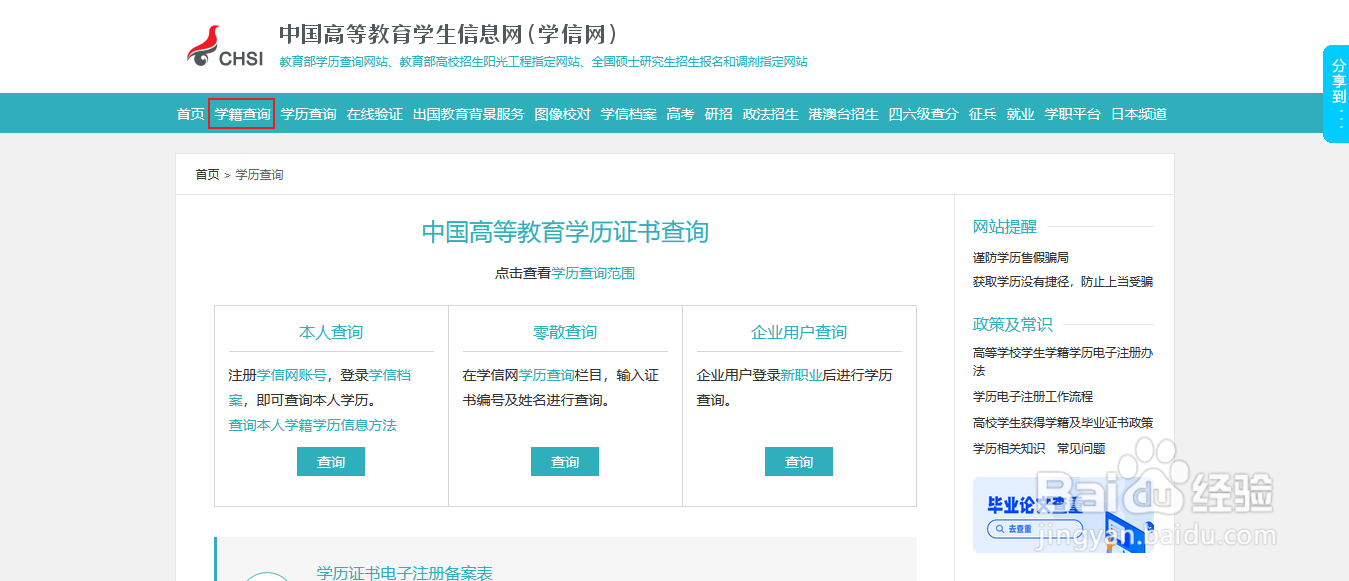Screen dimensions: 1349x581
Task: Select 在线验证 navigation item
Action: [x=374, y=114]
